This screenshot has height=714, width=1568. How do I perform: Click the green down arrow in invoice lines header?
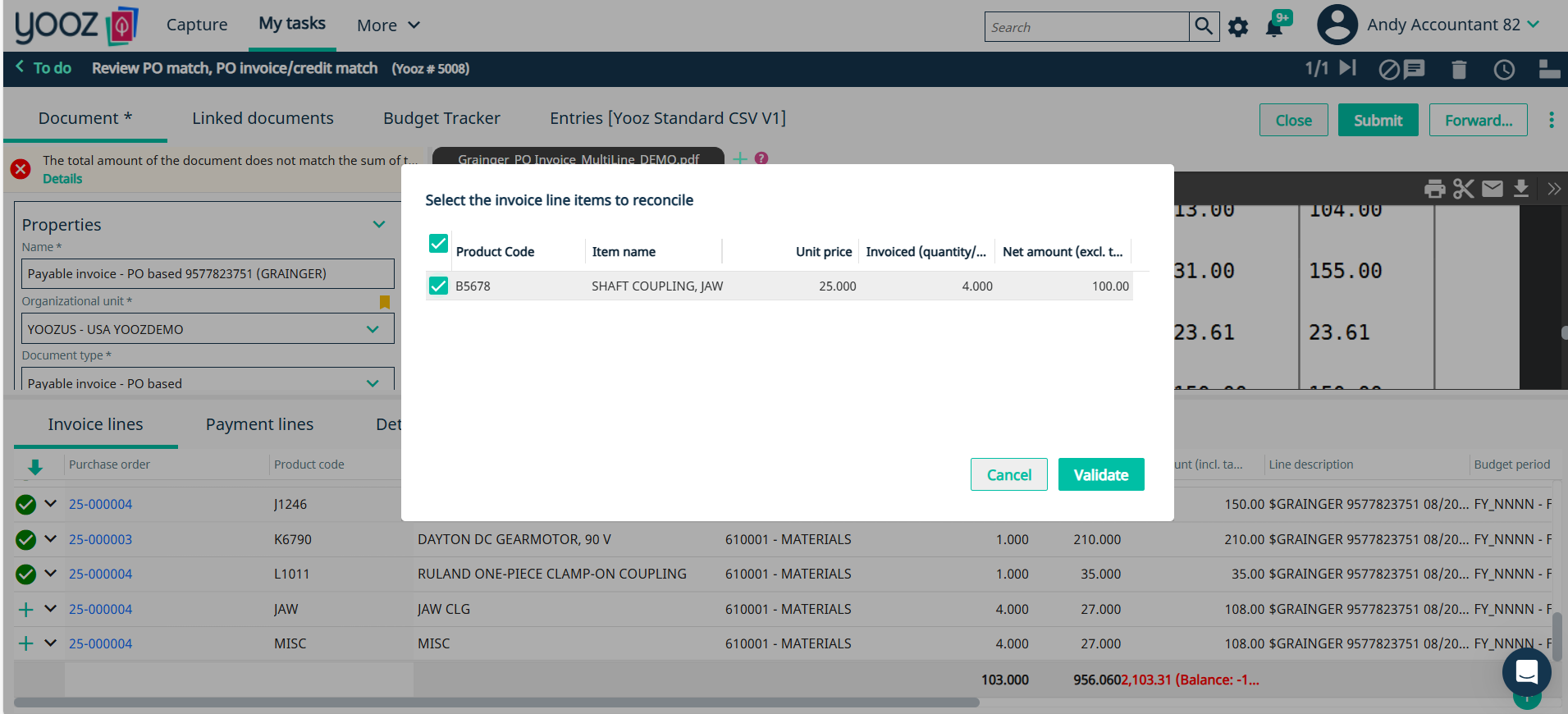click(x=34, y=467)
